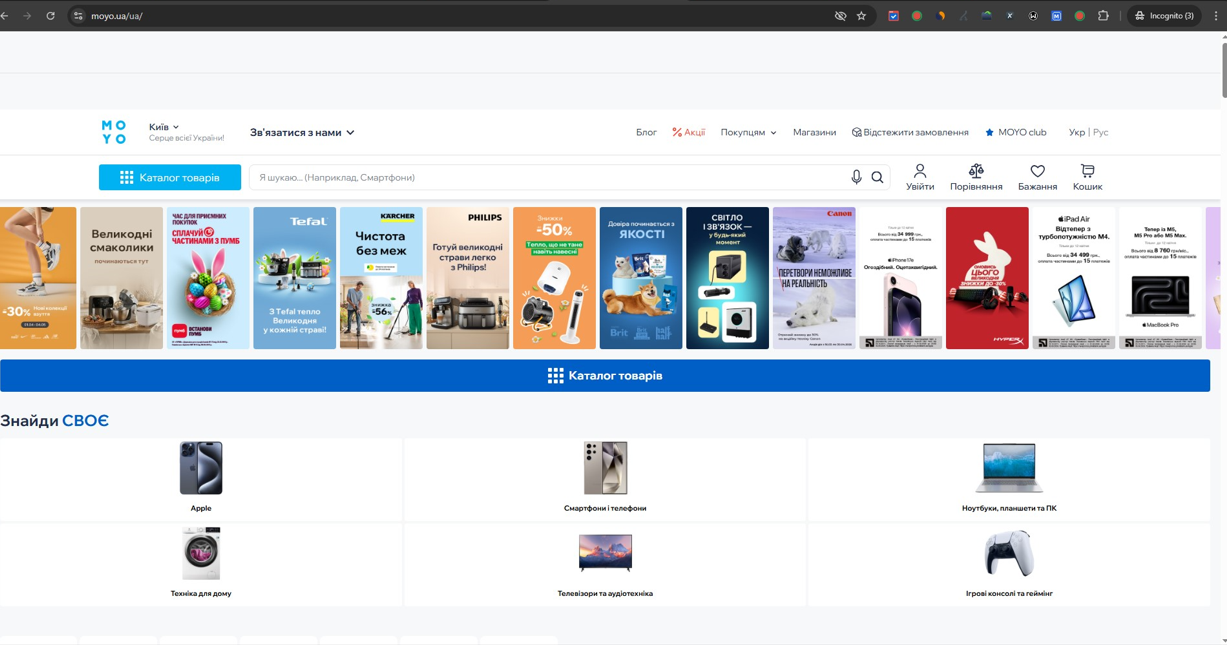Image resolution: width=1227 pixels, height=645 pixels.
Task: Open the Karcher Чистота без меж banner
Action: coord(381,278)
